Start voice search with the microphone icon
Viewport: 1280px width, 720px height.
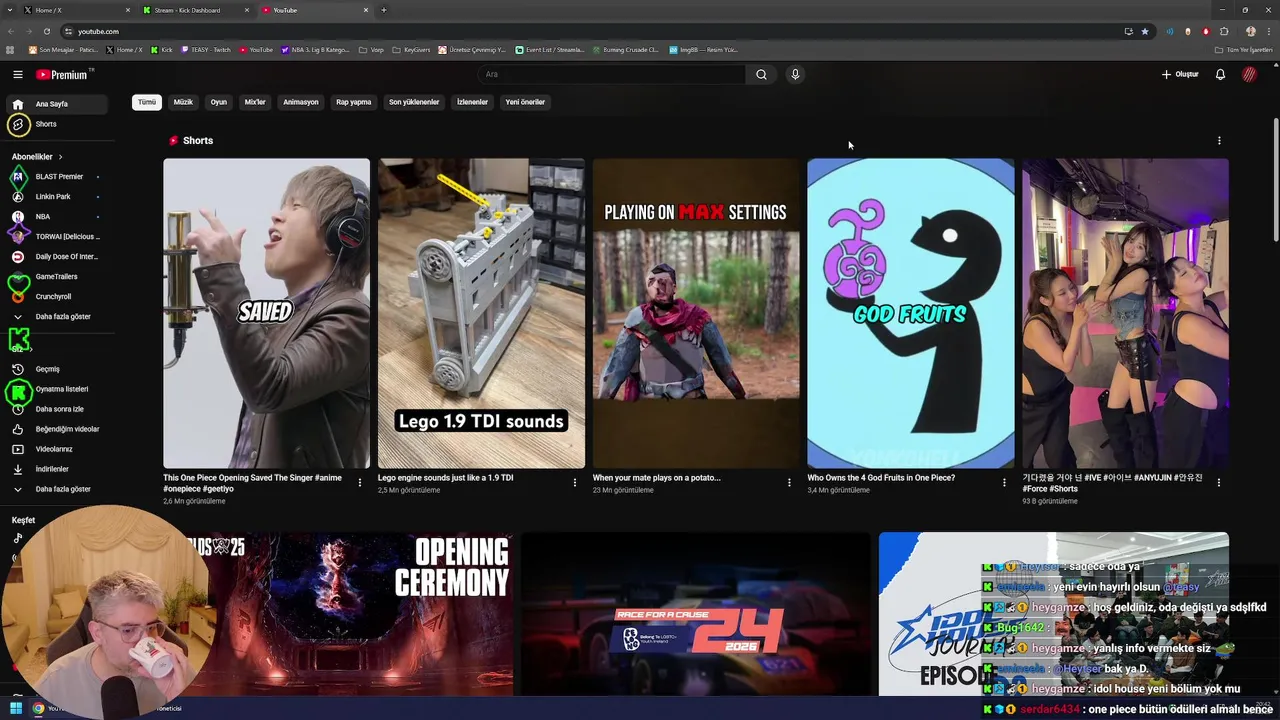(x=795, y=74)
